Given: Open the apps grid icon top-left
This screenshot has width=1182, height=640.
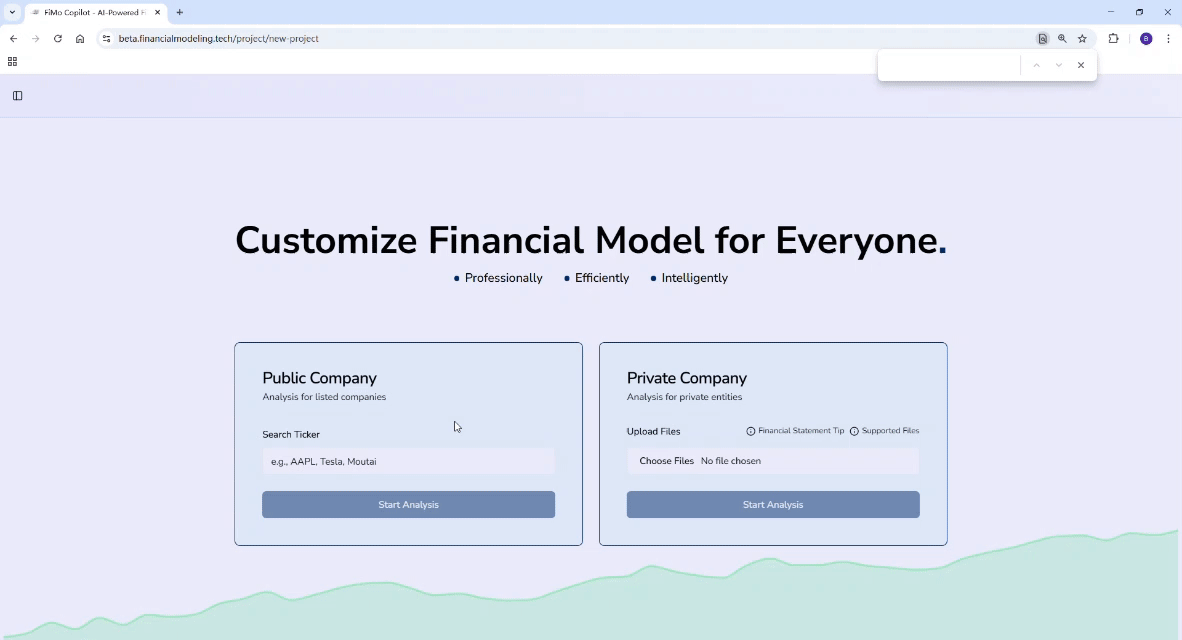Looking at the screenshot, I should click(12, 61).
